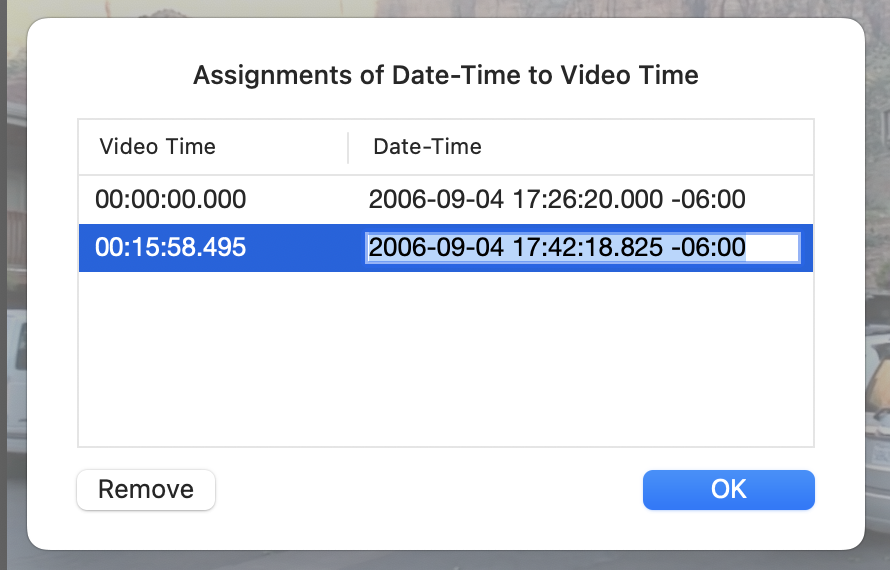Screen dimensions: 890x570
Task: Click the -06:00 timezone in the first row
Action: 708,199
